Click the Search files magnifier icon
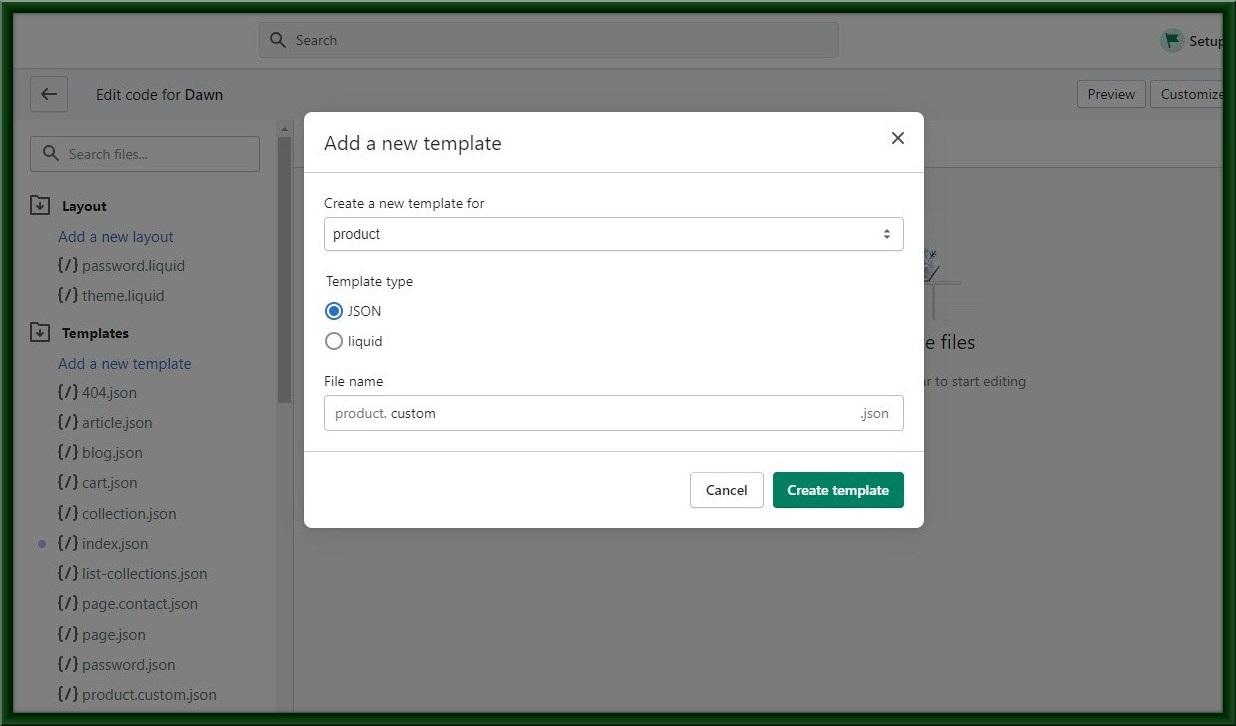Image resolution: width=1236 pixels, height=726 pixels. point(51,154)
